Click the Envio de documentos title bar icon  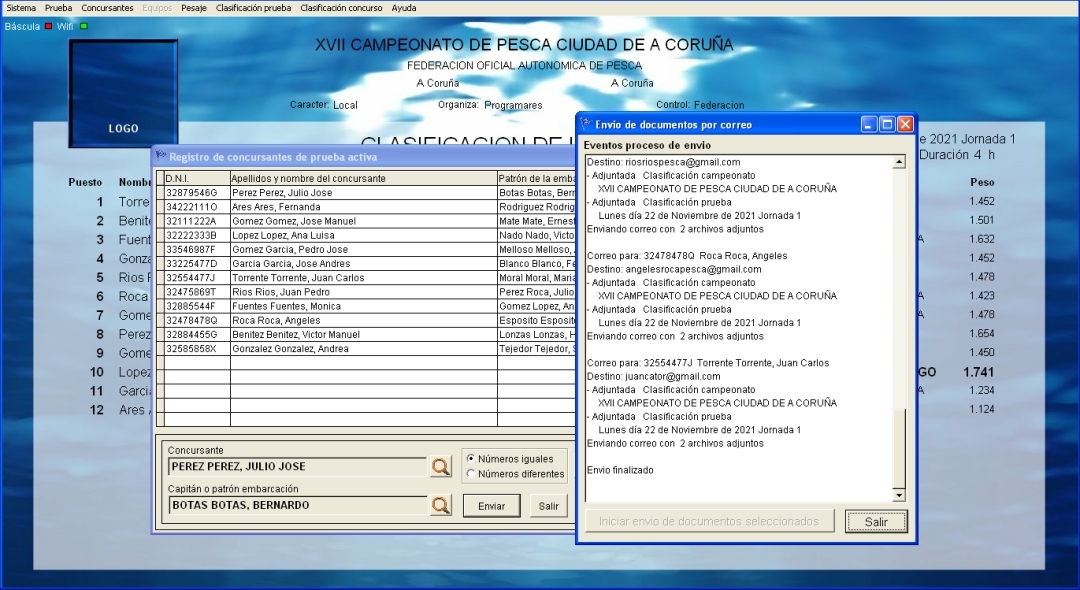tap(586, 124)
